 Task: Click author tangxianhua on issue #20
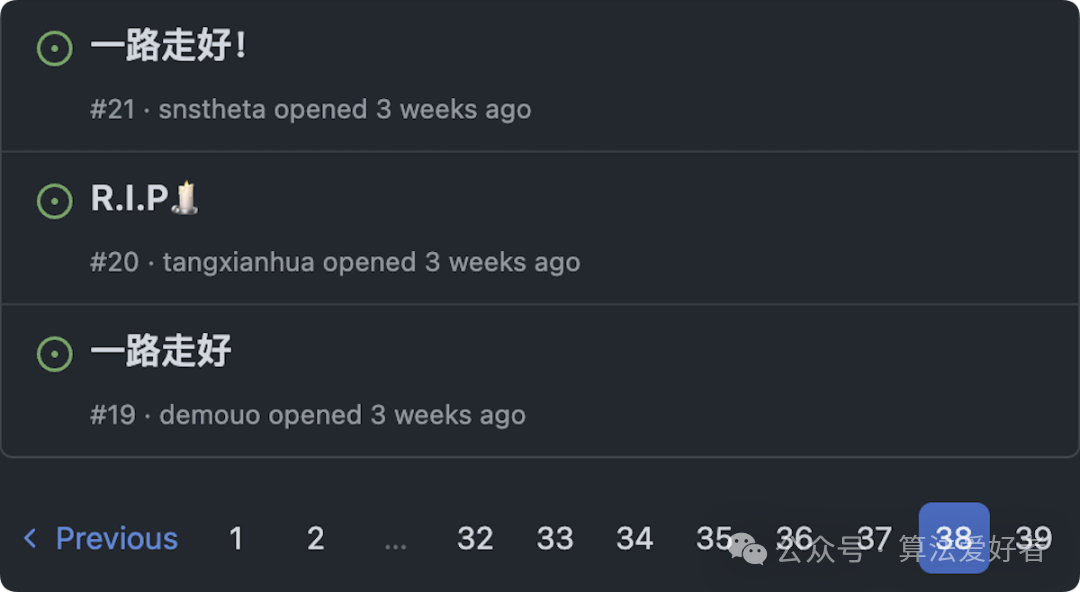point(245,262)
